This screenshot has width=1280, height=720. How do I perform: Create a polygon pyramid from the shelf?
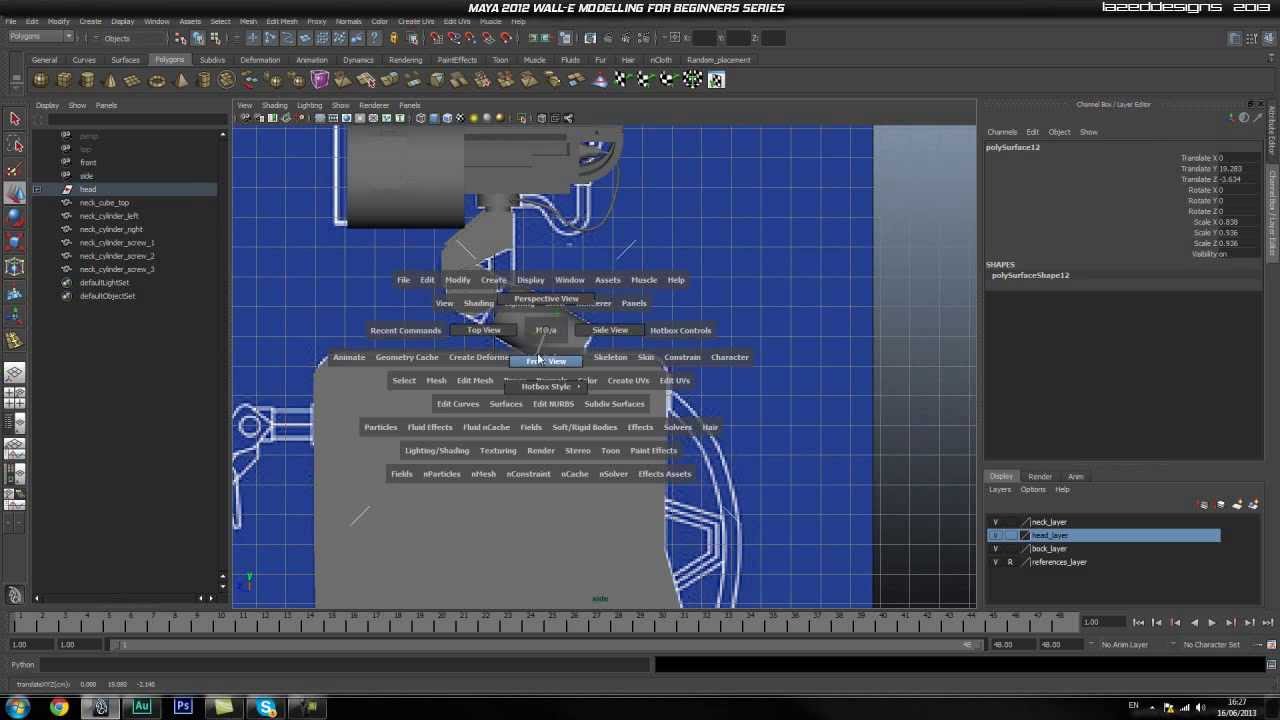coord(181,80)
